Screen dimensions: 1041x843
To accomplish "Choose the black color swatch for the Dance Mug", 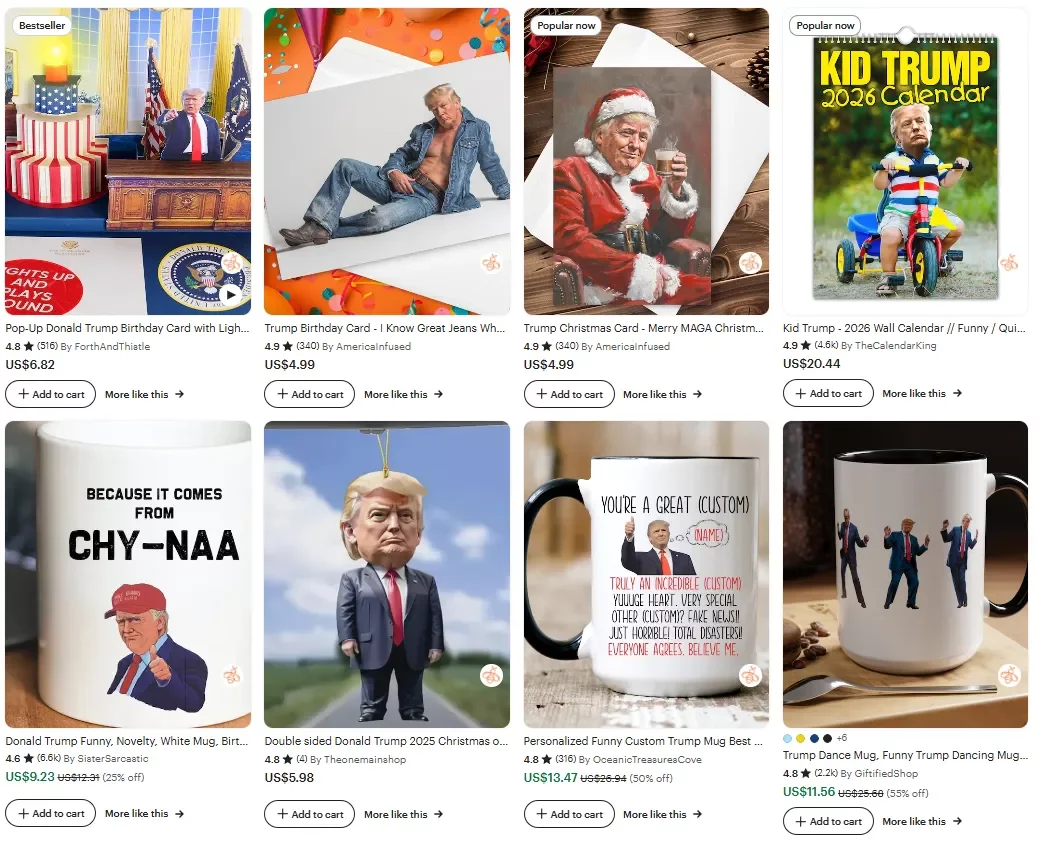I will [827, 738].
